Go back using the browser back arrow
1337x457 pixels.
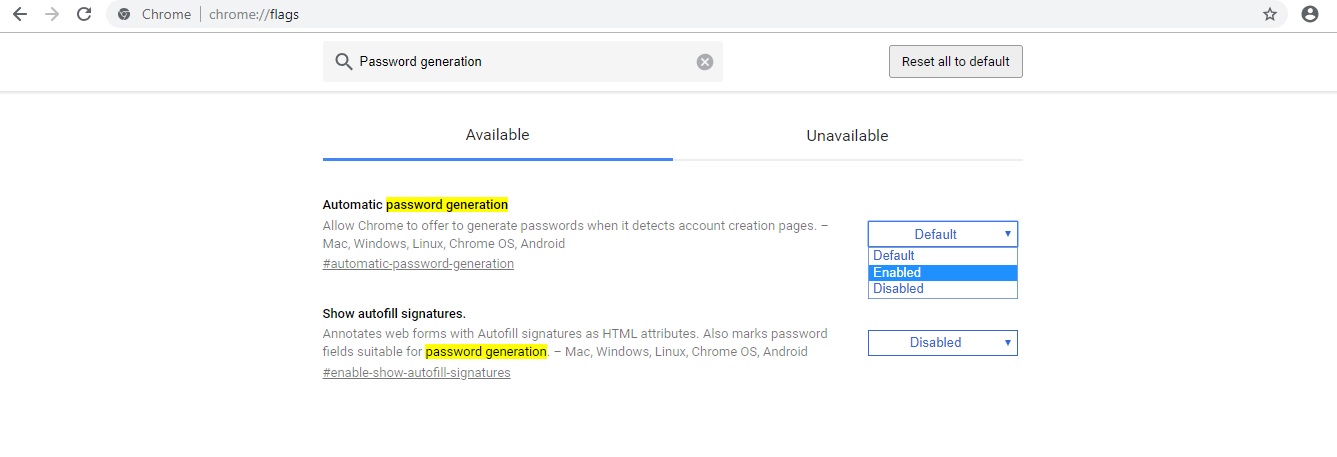click(19, 14)
